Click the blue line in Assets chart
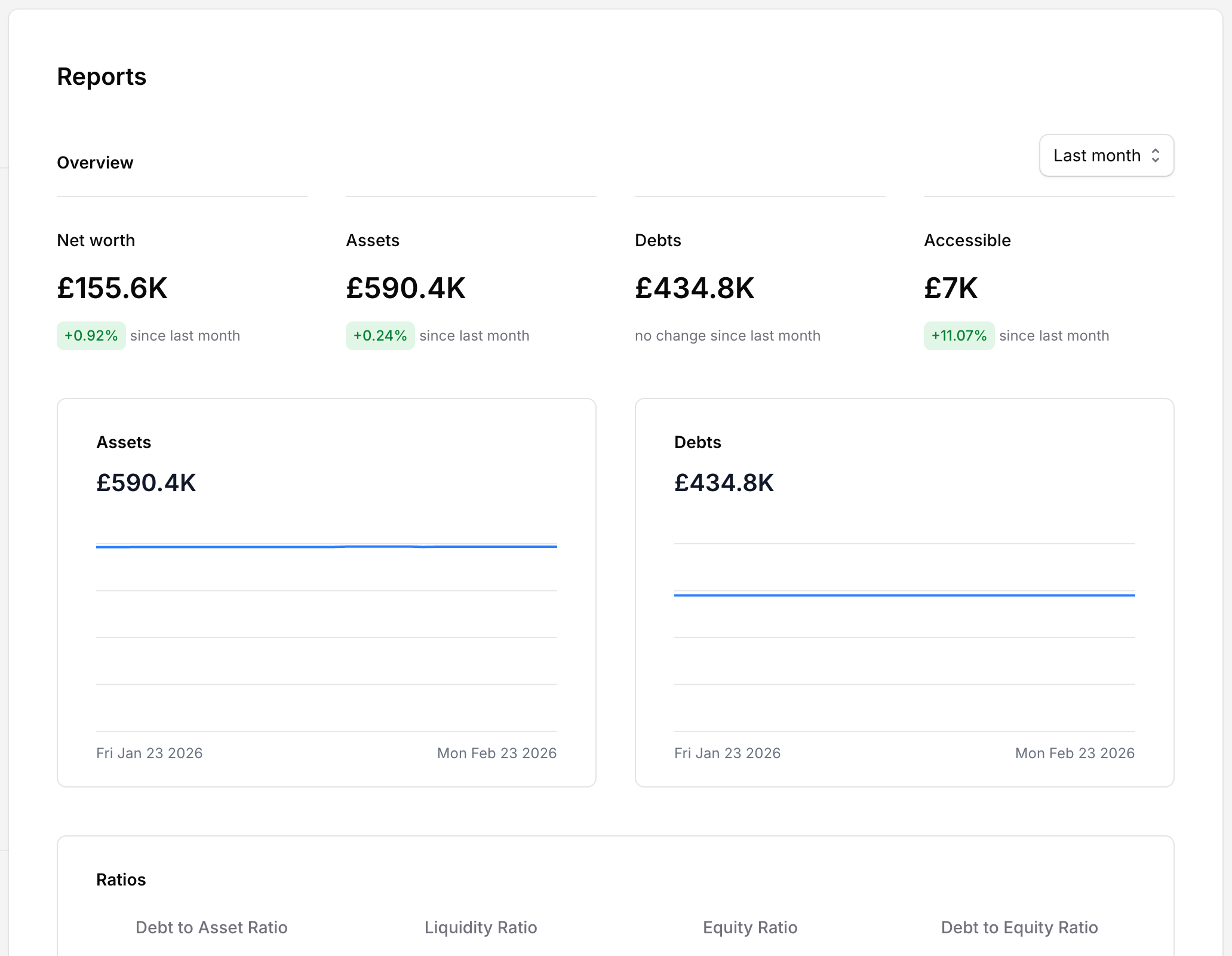The height and width of the screenshot is (956, 1232). 326,547
